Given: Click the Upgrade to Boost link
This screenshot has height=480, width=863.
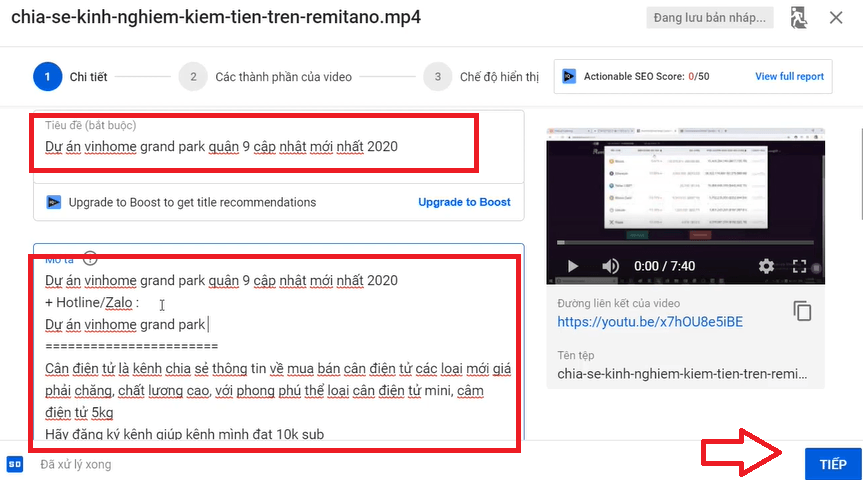Looking at the screenshot, I should (x=464, y=202).
